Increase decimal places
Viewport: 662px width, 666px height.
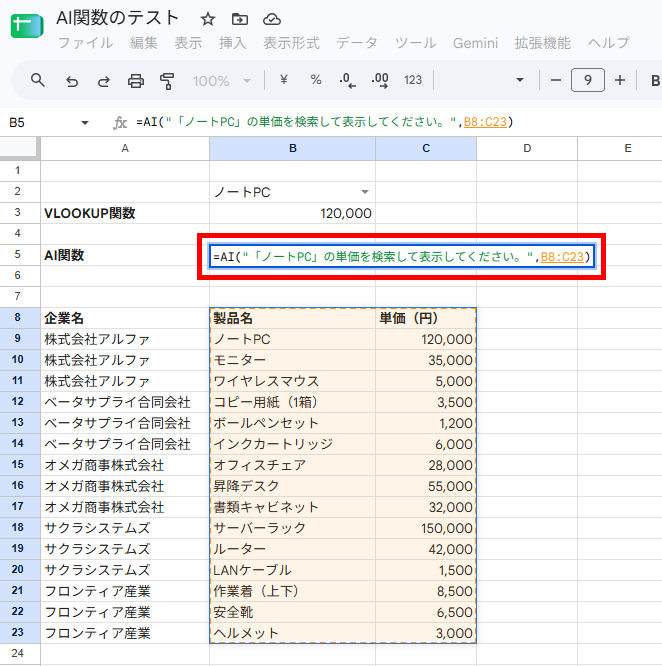[x=380, y=80]
